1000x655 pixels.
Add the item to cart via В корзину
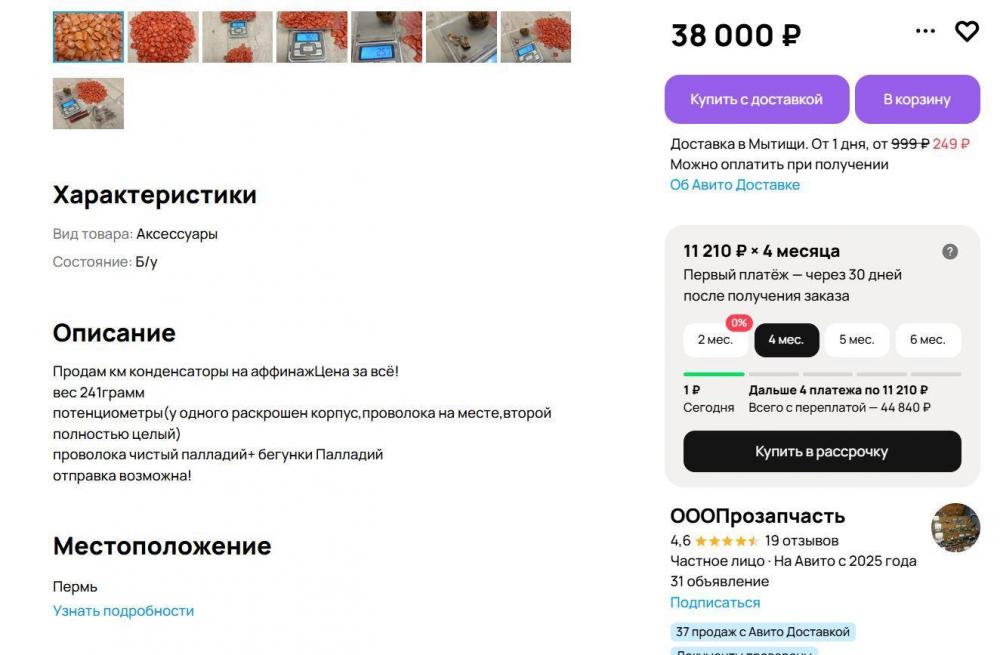point(919,99)
